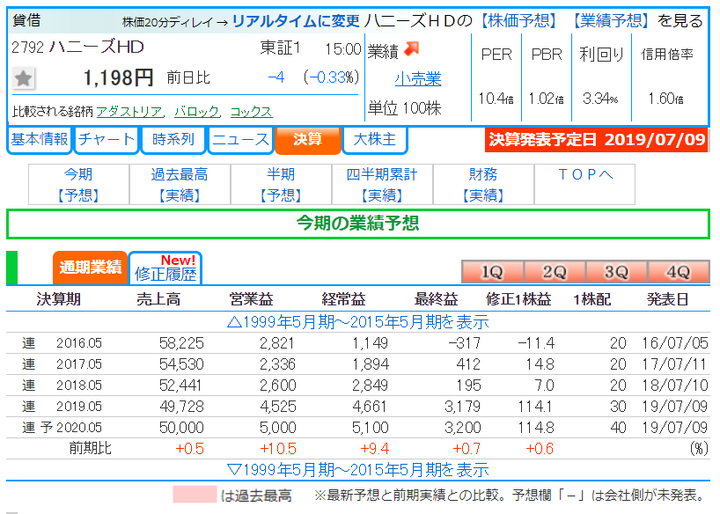The width and height of the screenshot is (720, 514).
Task: Go to the ニュース tab
Action: pyautogui.click(x=240, y=139)
